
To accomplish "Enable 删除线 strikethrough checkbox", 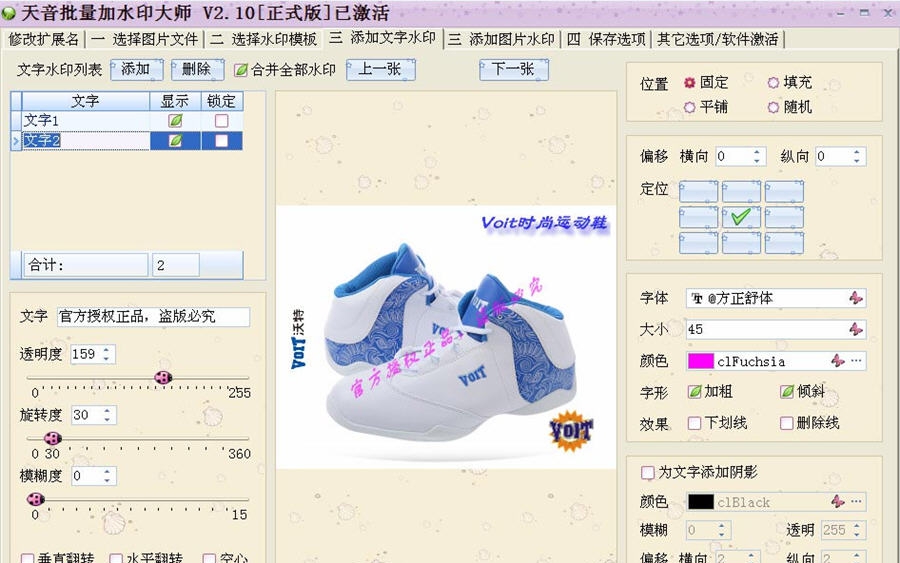I will click(787, 423).
